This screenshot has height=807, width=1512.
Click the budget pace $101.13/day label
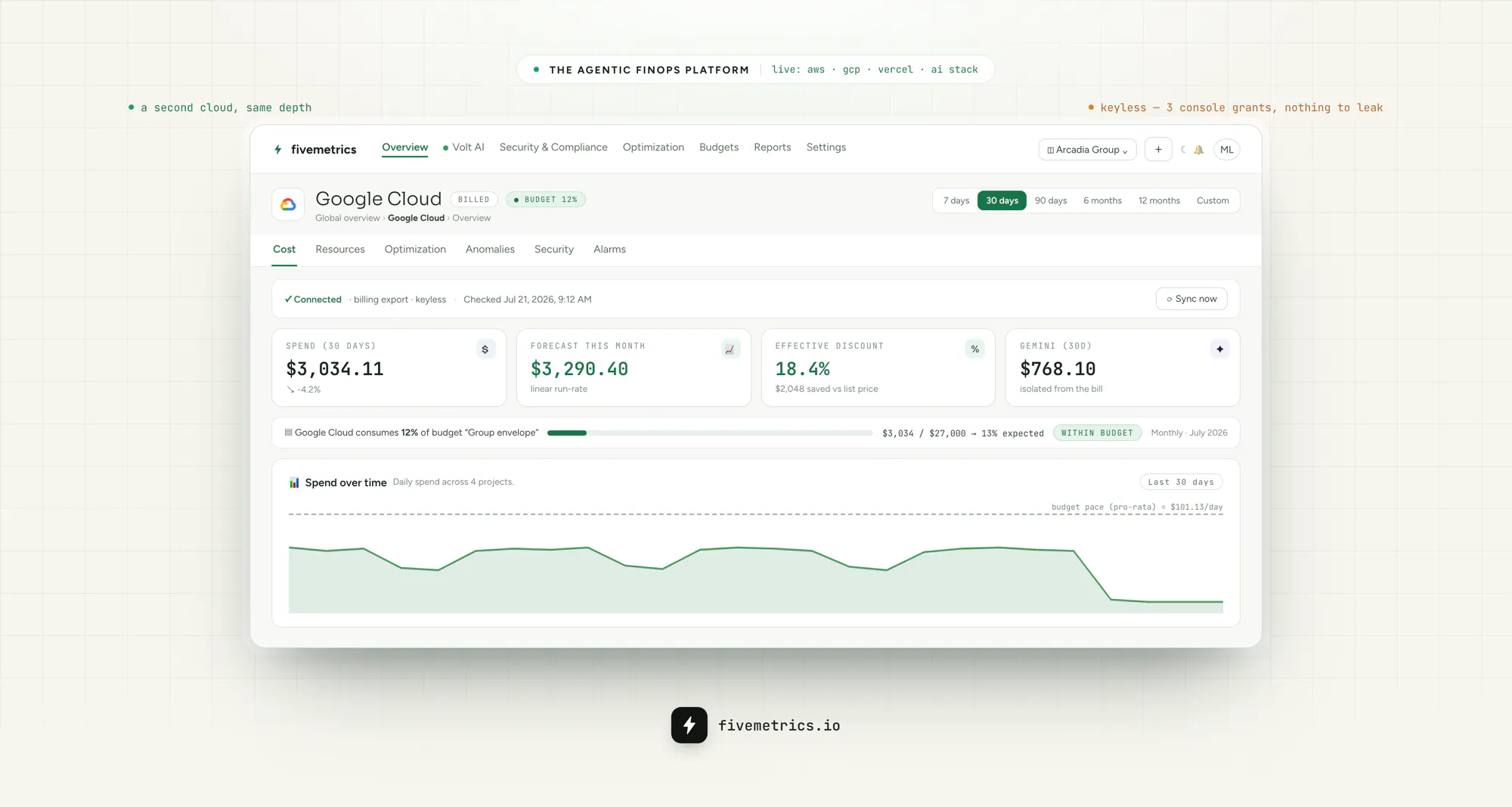[1137, 507]
